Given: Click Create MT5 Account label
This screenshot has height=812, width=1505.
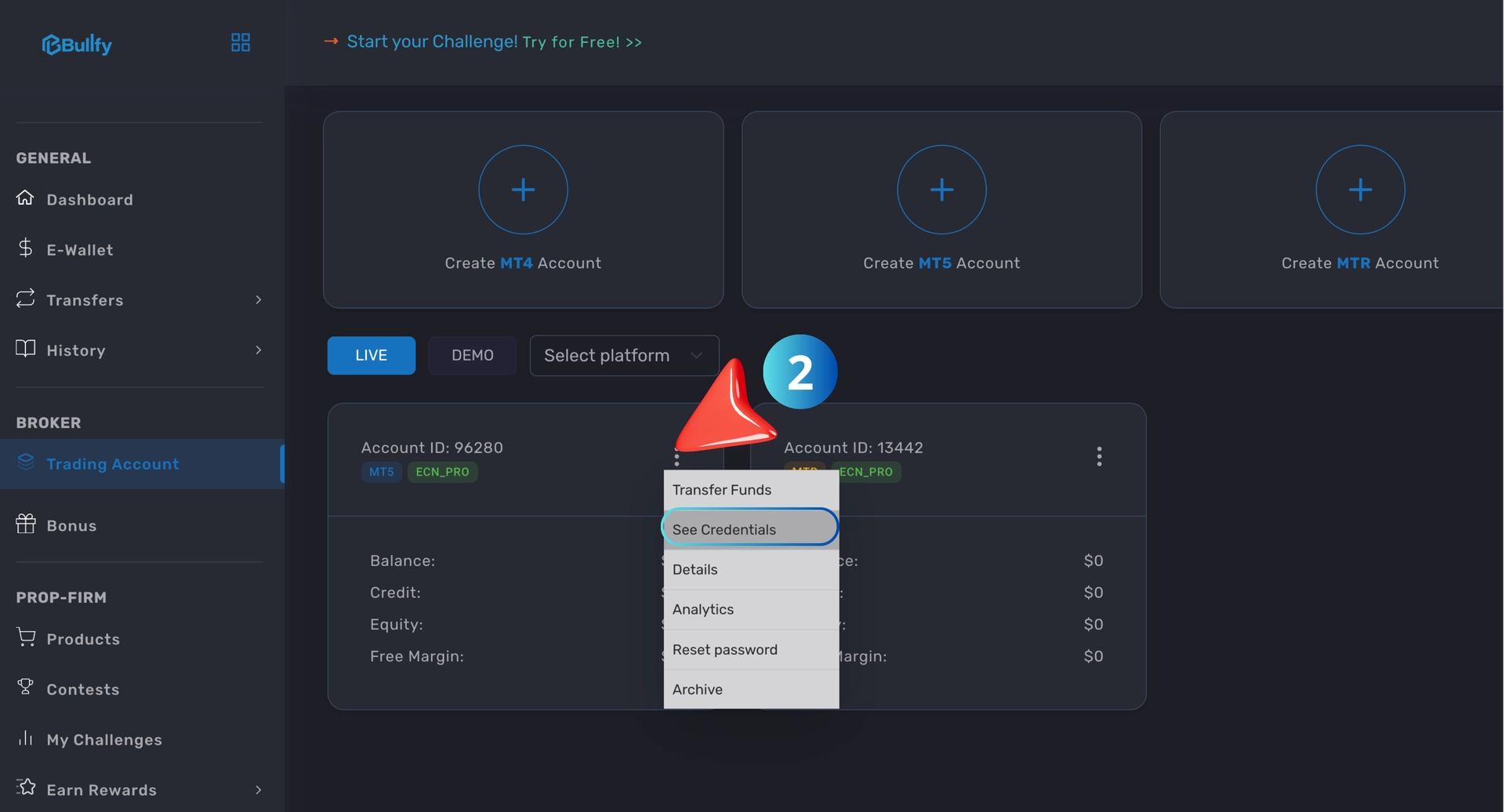Looking at the screenshot, I should 941,263.
